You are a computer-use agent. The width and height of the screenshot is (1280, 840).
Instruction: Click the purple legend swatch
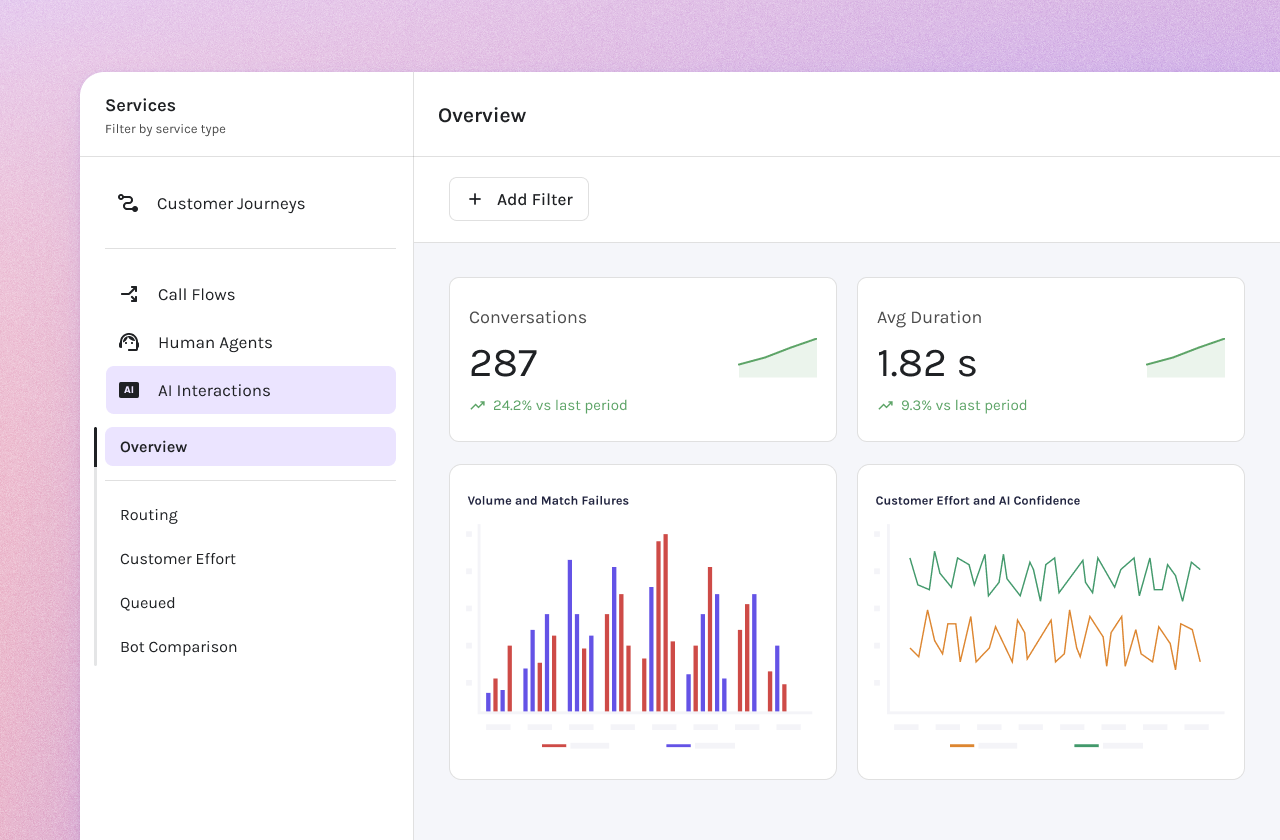tap(678, 745)
